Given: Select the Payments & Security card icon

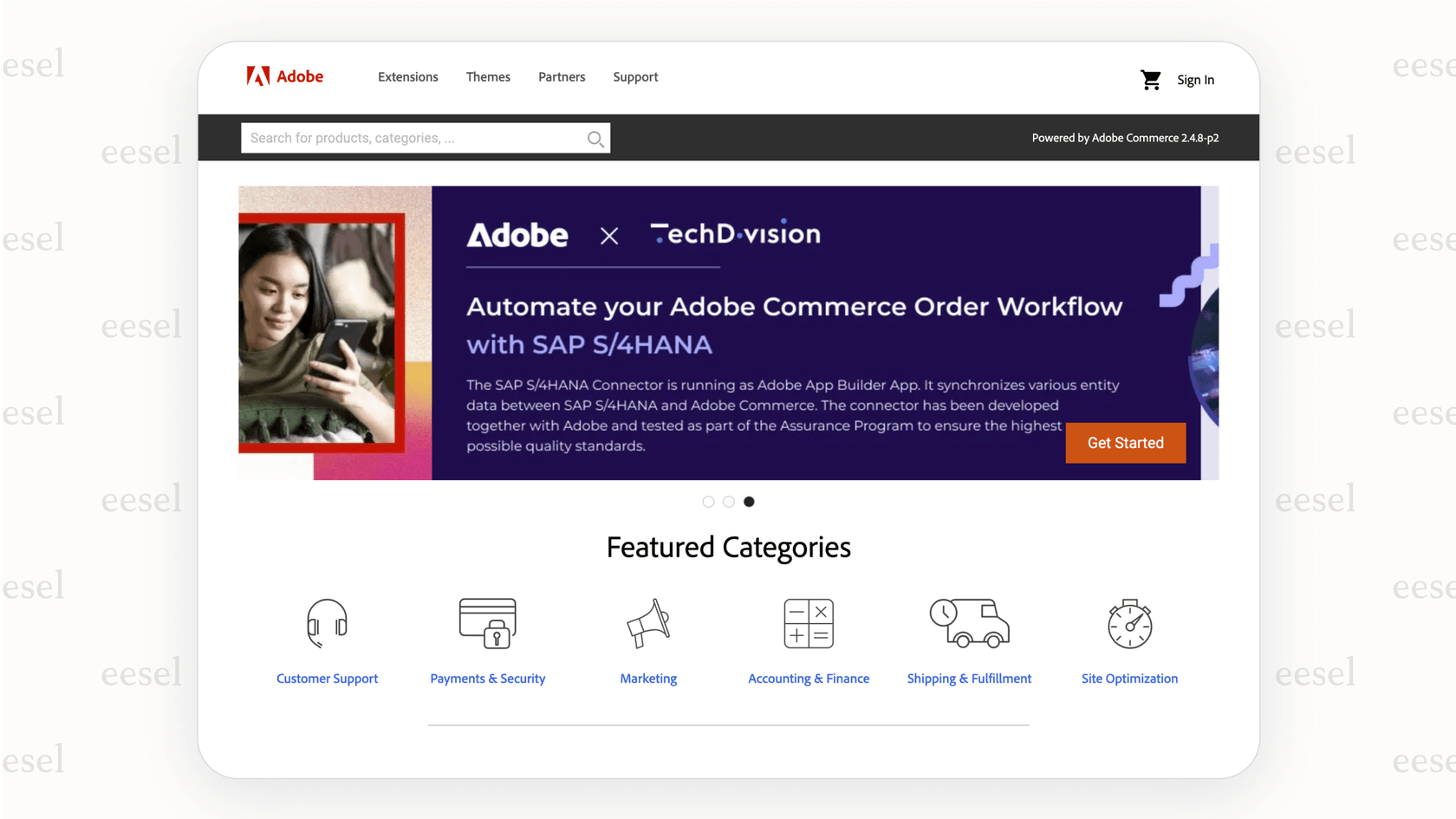Looking at the screenshot, I should pyautogui.click(x=488, y=623).
